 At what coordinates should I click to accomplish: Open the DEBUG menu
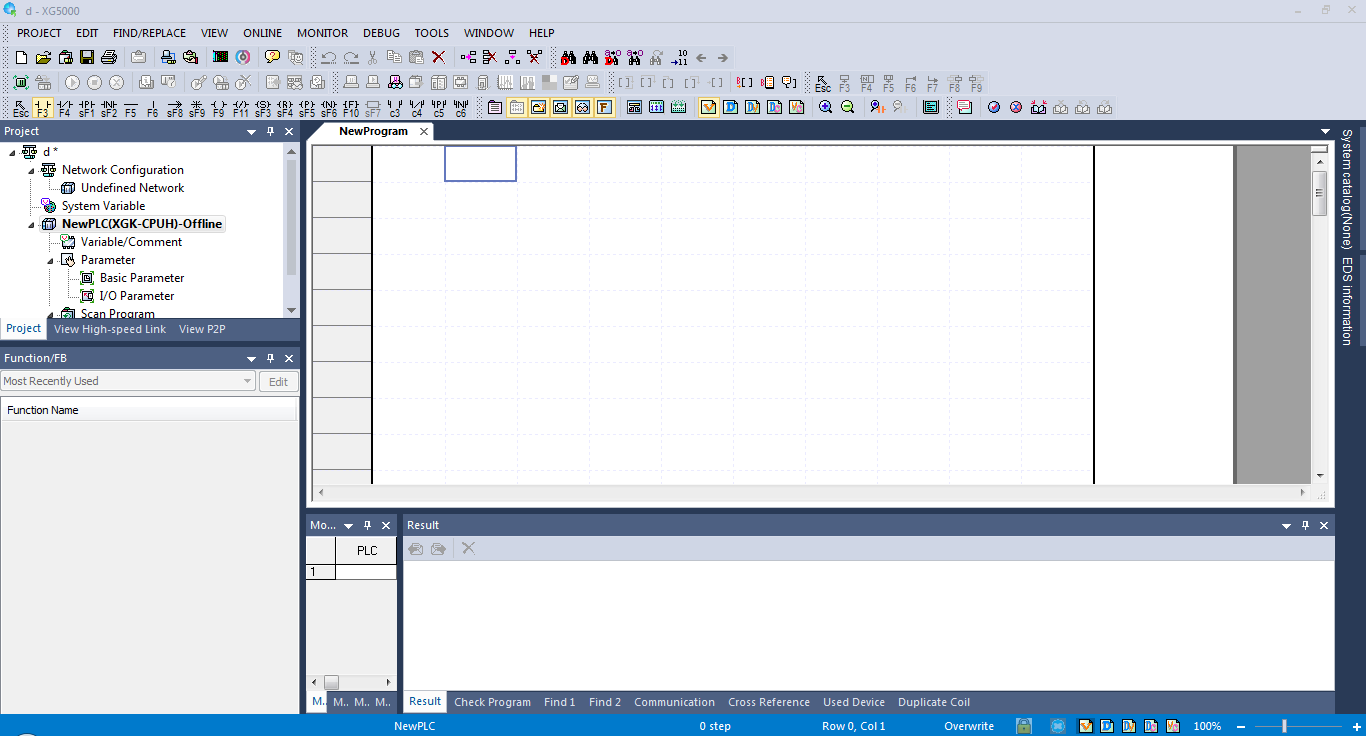tap(381, 33)
